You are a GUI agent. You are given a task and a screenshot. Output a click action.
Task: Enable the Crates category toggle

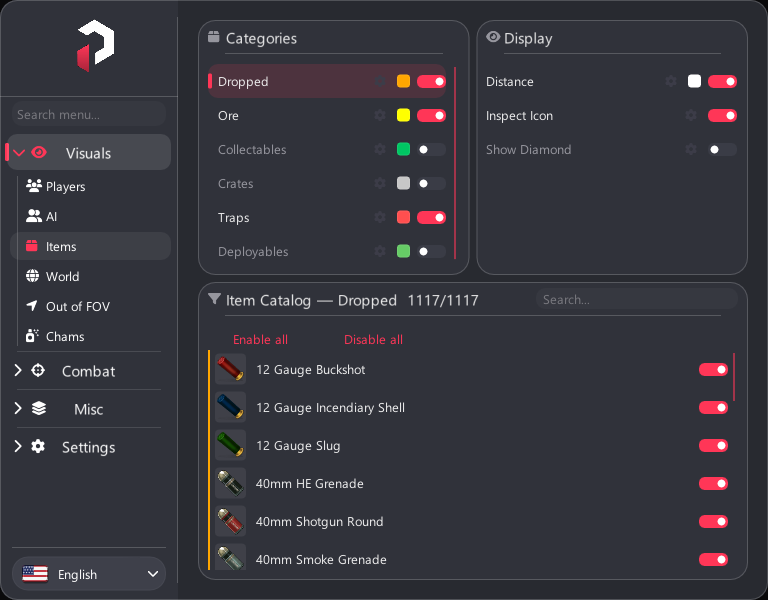[431, 184]
